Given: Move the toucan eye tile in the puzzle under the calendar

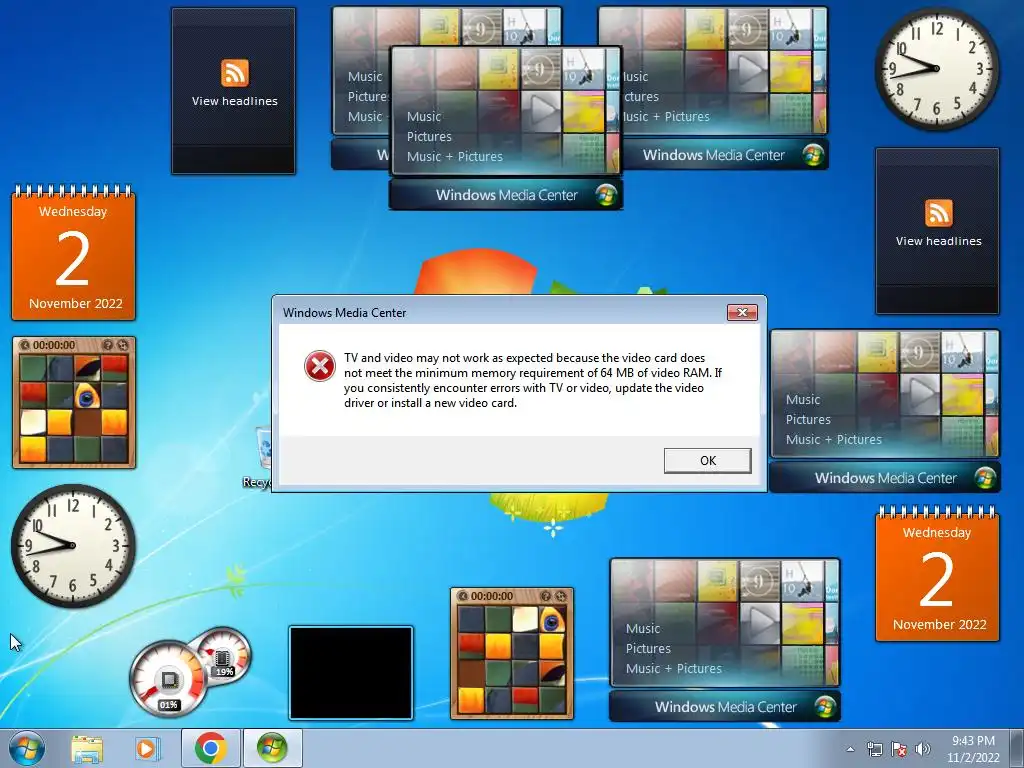Looking at the screenshot, I should [x=88, y=396].
